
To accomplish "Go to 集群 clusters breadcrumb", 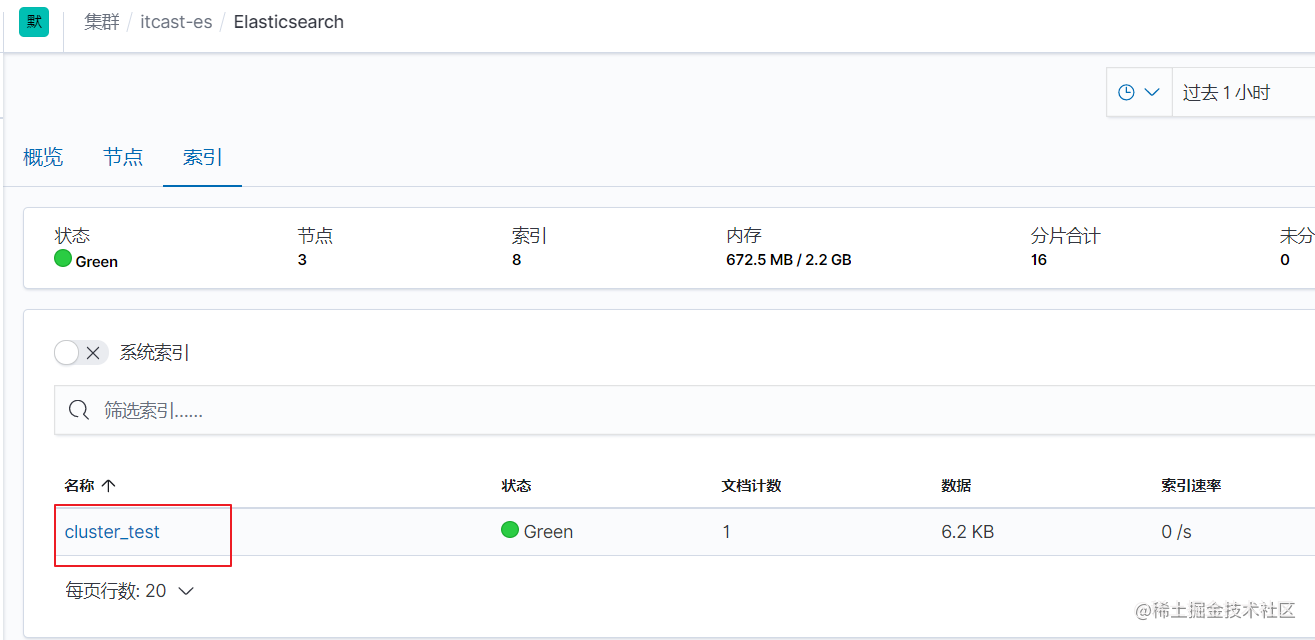I will 101,22.
